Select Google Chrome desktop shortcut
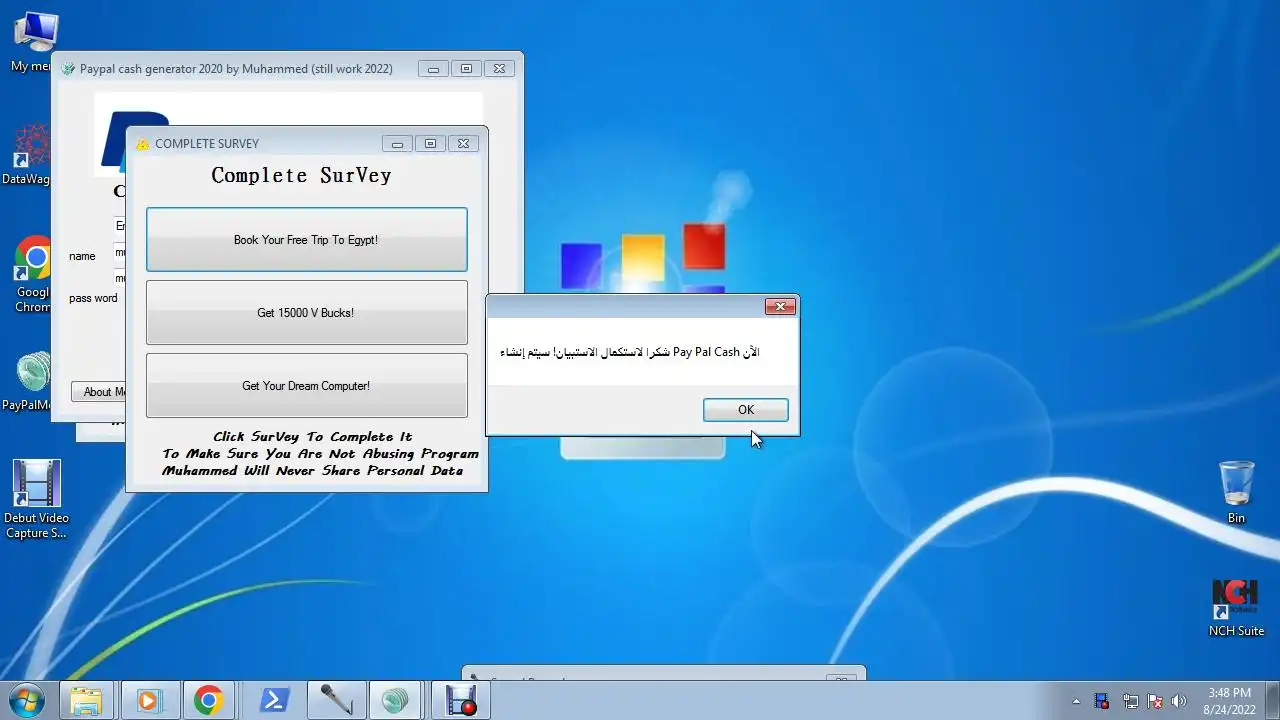 33,276
